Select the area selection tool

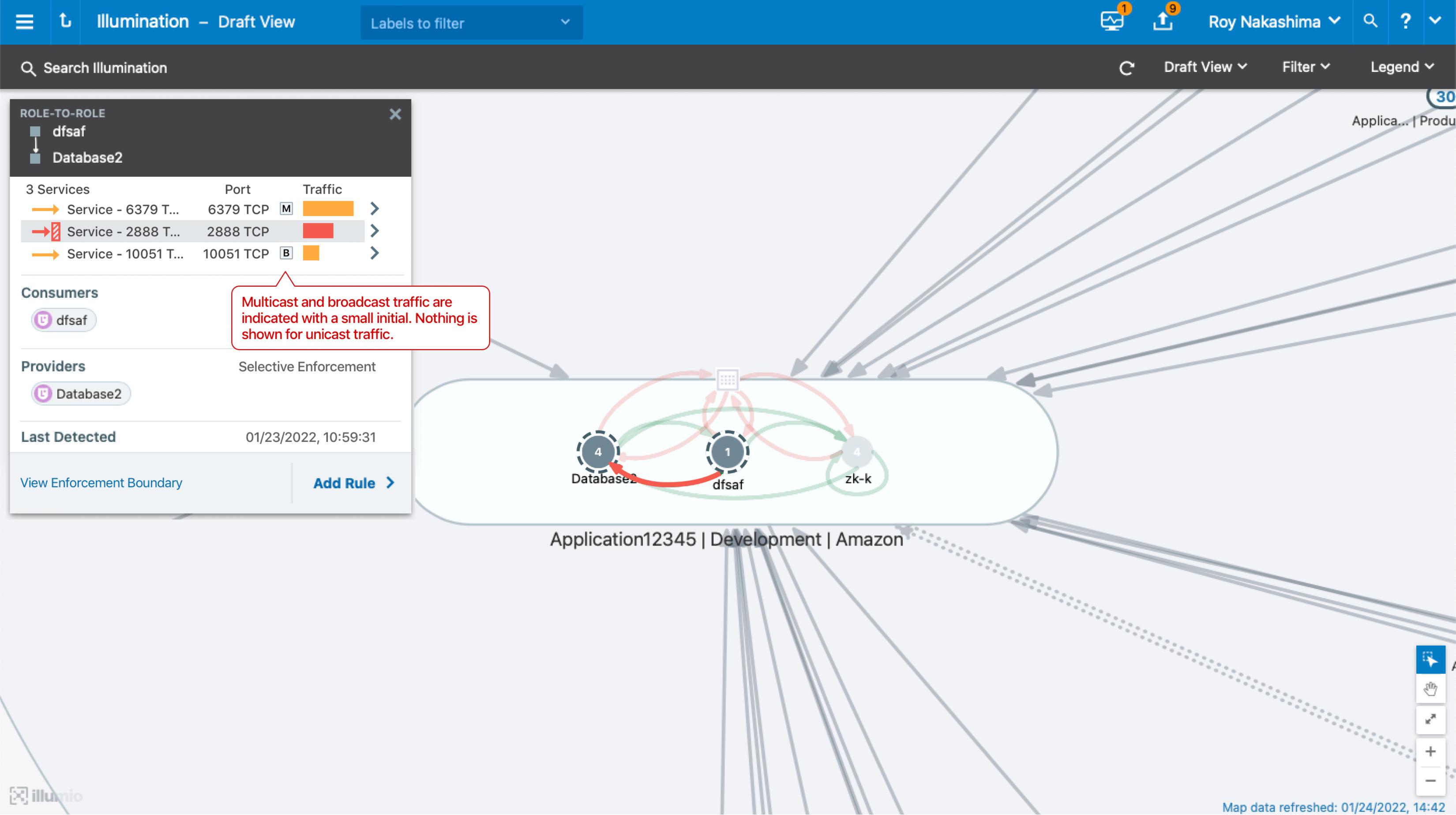(x=1430, y=660)
